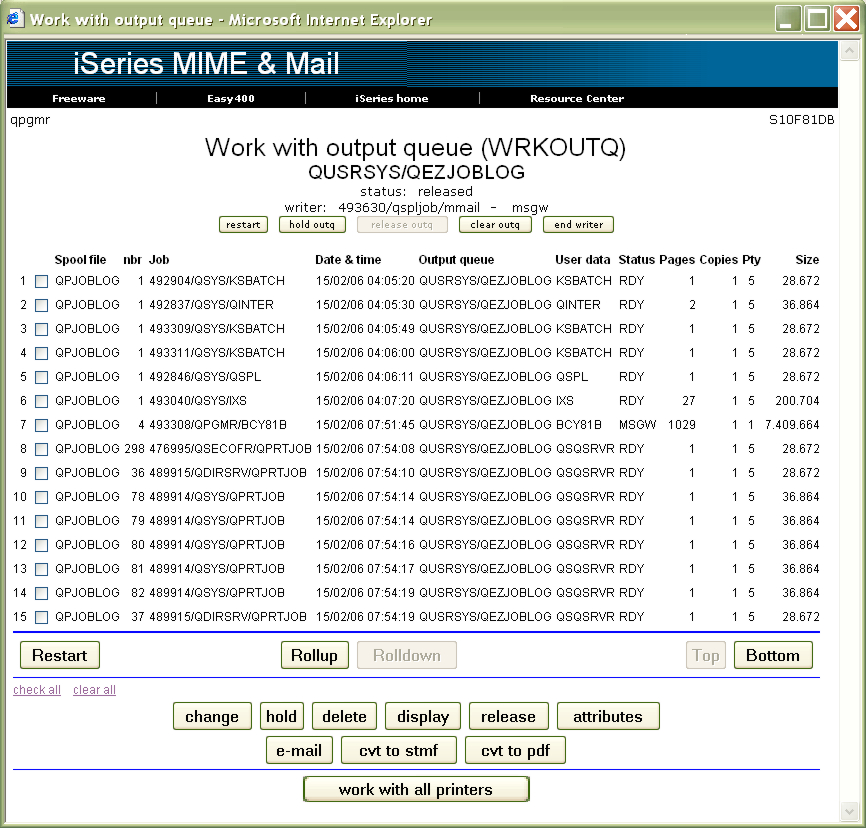The image size is (866, 828).
Task: Toggle checkbox on row 4 job 493311
Action: [41, 353]
